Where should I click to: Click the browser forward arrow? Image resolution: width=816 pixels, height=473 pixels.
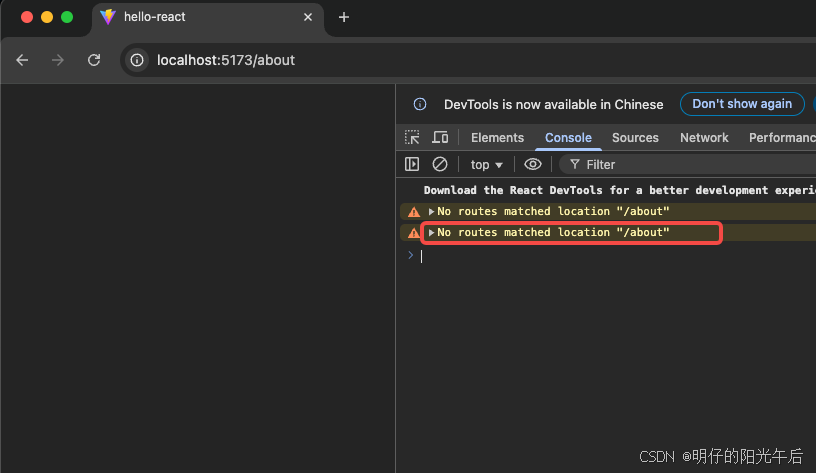[58, 60]
